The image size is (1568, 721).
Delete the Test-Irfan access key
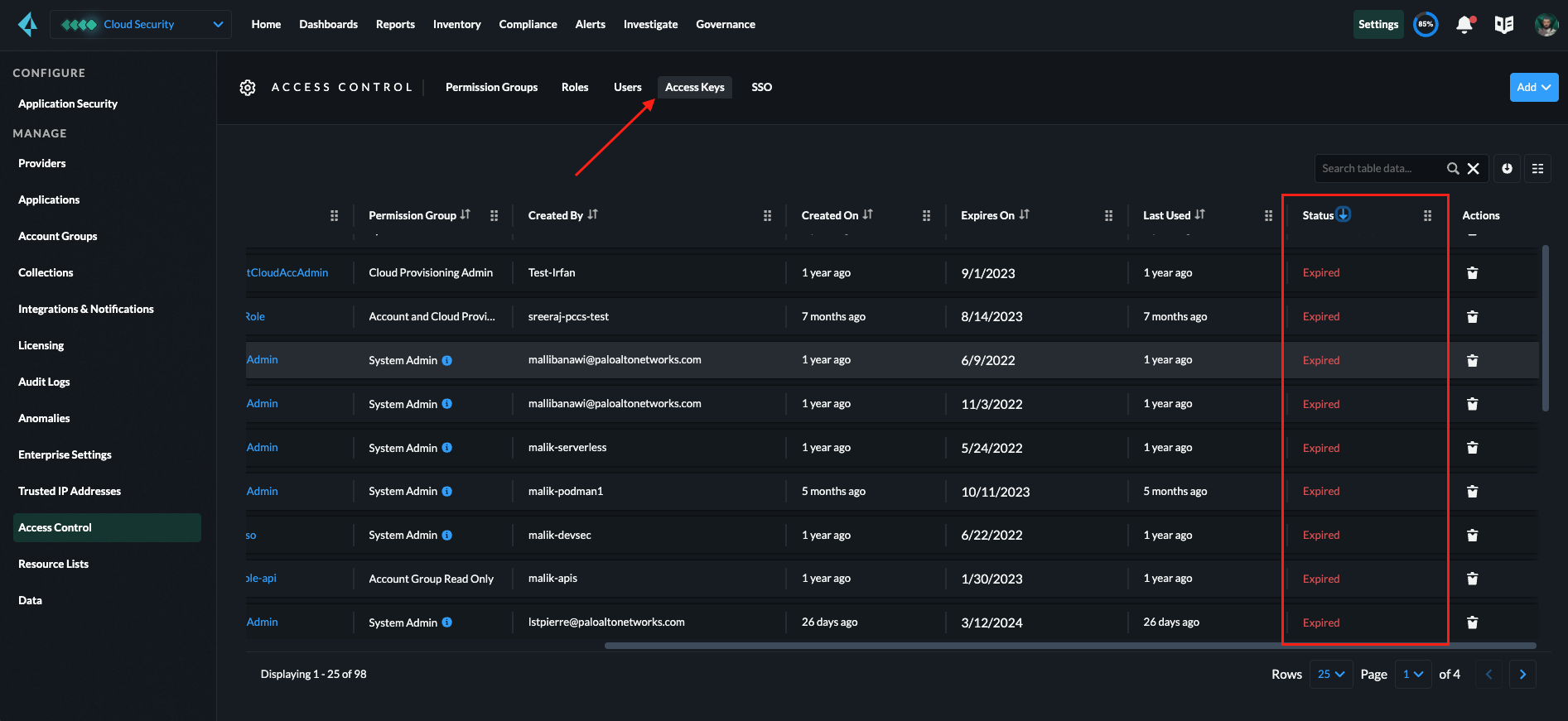point(1472,272)
